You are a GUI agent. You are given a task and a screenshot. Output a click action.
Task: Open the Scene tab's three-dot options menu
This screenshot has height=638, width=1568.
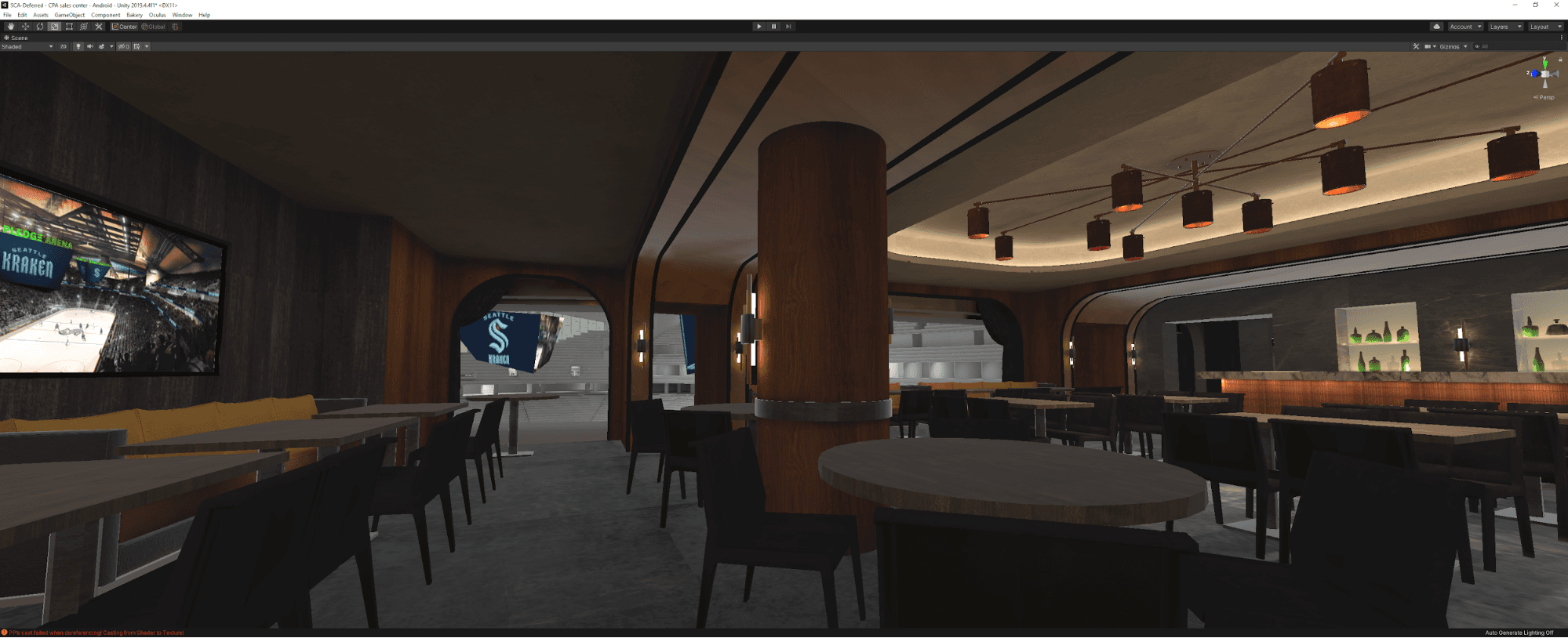click(x=1561, y=38)
